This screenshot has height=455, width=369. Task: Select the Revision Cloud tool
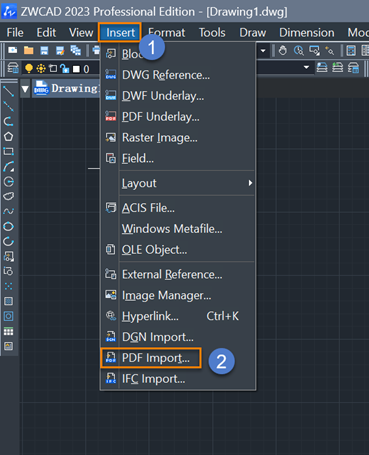[x=8, y=196]
